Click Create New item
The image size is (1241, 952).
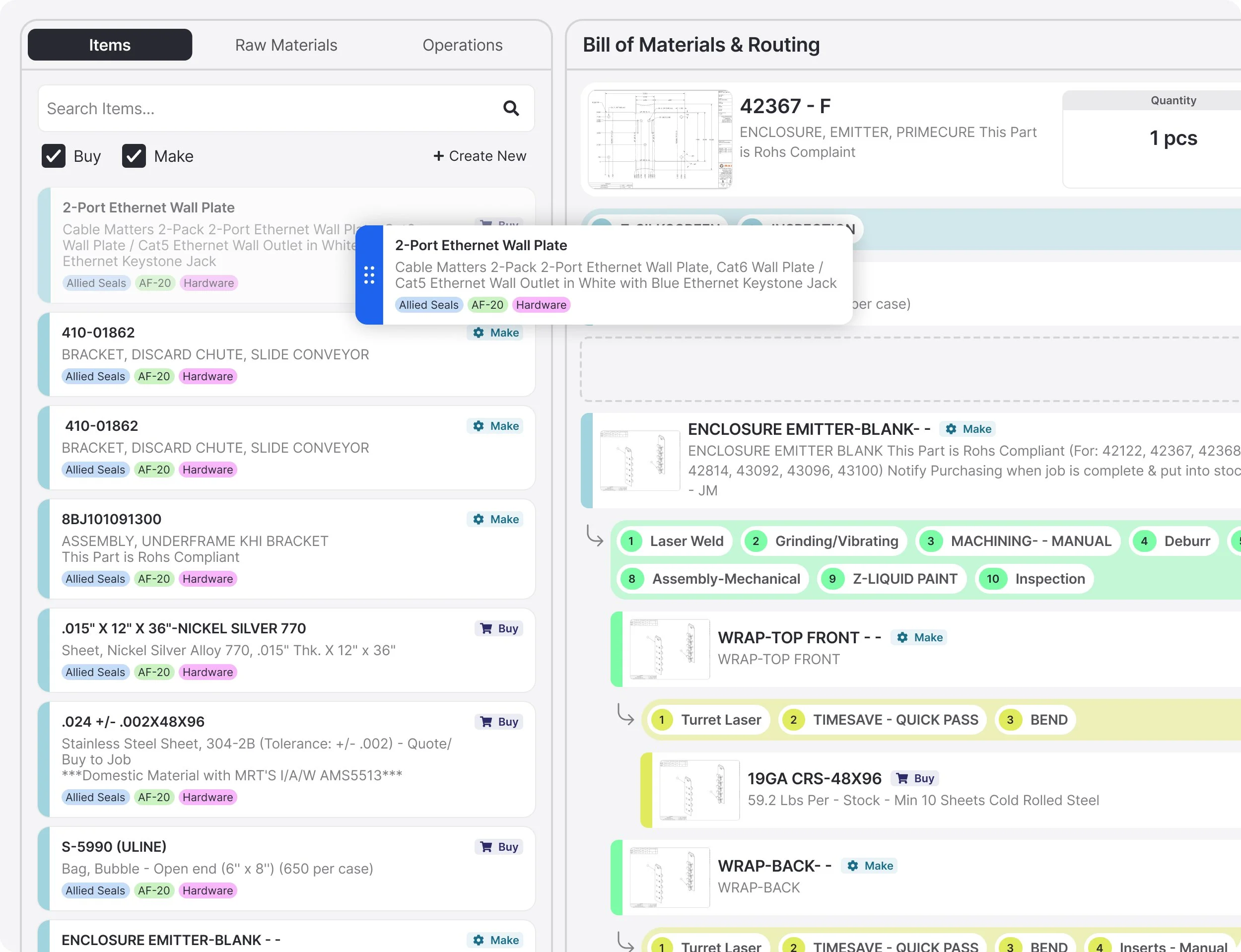pyautogui.click(x=480, y=156)
